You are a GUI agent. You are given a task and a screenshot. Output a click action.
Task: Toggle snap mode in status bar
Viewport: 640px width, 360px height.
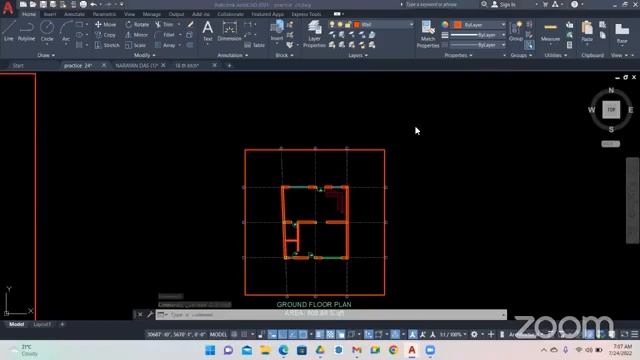tap(244, 334)
